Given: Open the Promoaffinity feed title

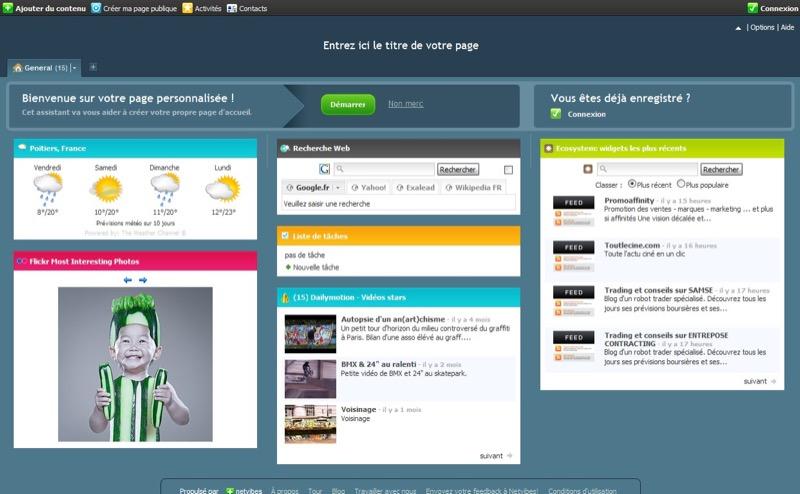Looking at the screenshot, I should coord(629,201).
